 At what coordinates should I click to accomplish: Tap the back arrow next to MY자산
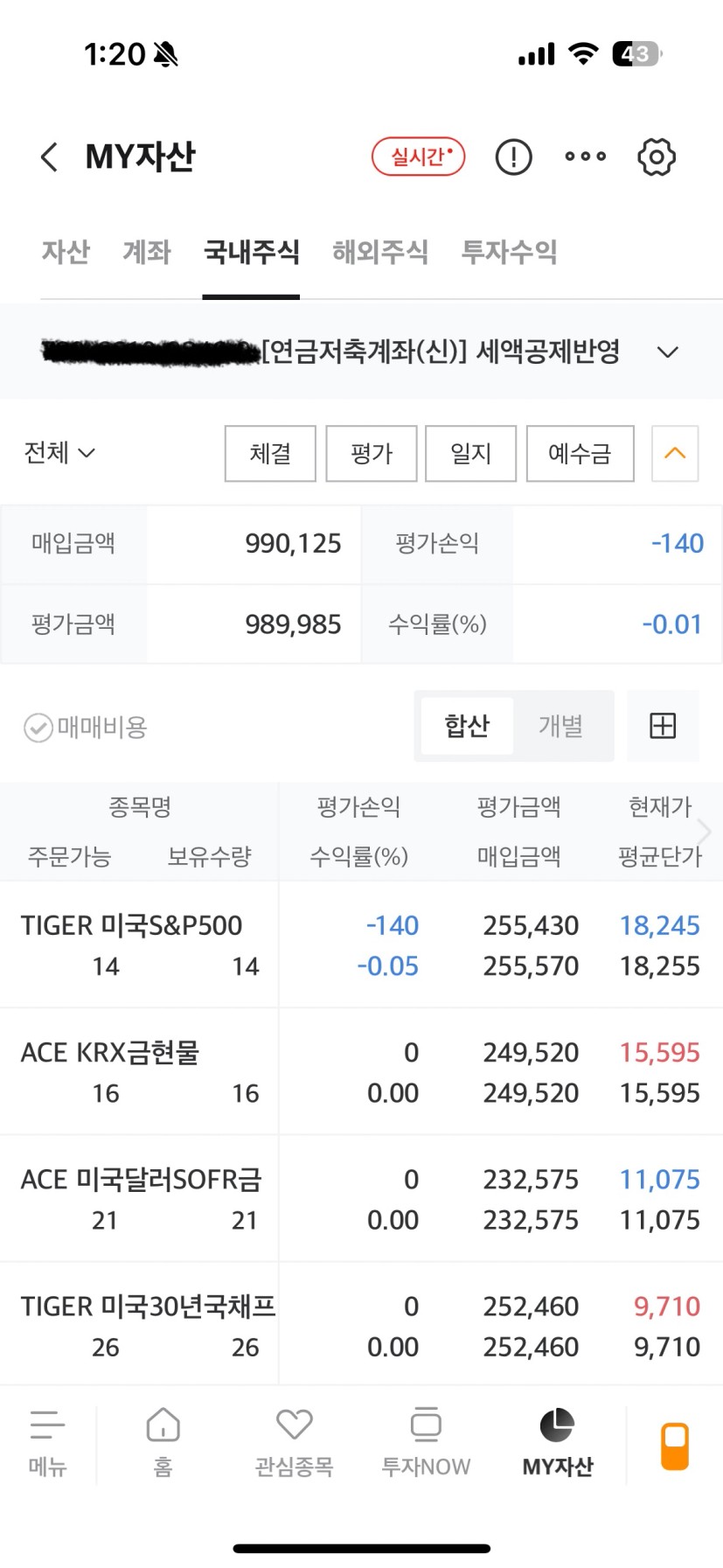click(49, 157)
